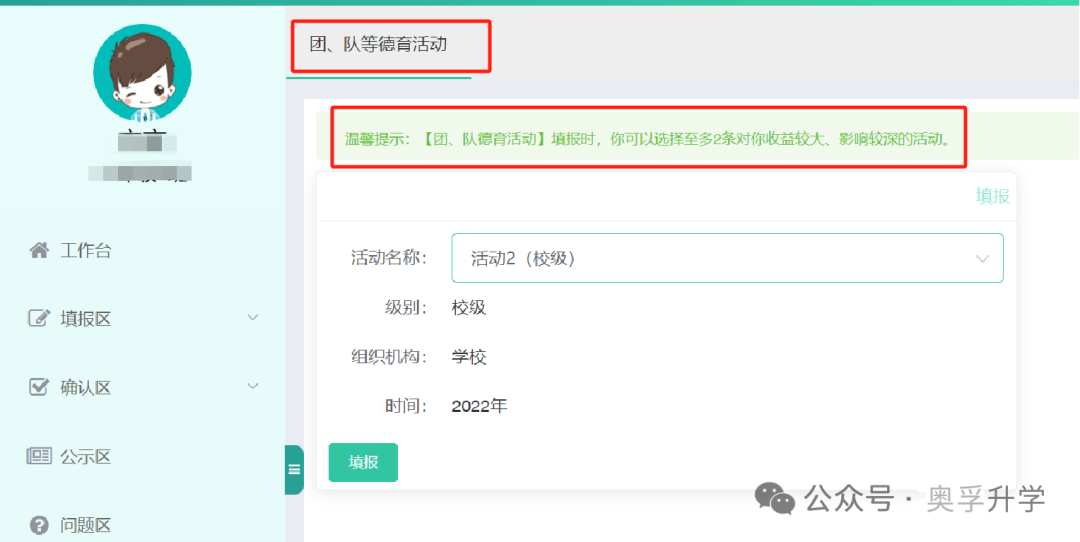Click the 填报 link at card top-right
This screenshot has width=1080, height=542.
[992, 196]
